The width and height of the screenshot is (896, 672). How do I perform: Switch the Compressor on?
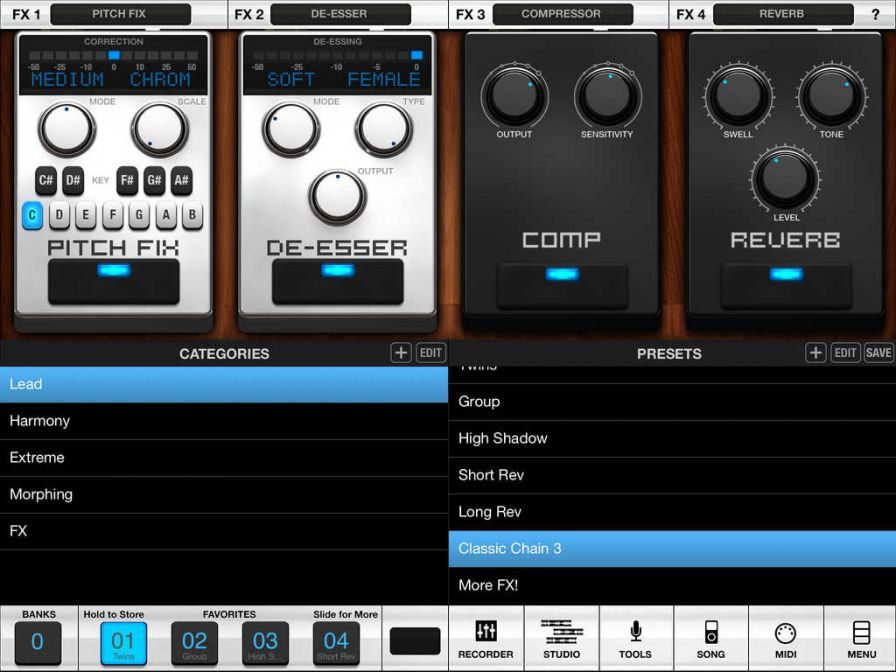tap(561, 281)
